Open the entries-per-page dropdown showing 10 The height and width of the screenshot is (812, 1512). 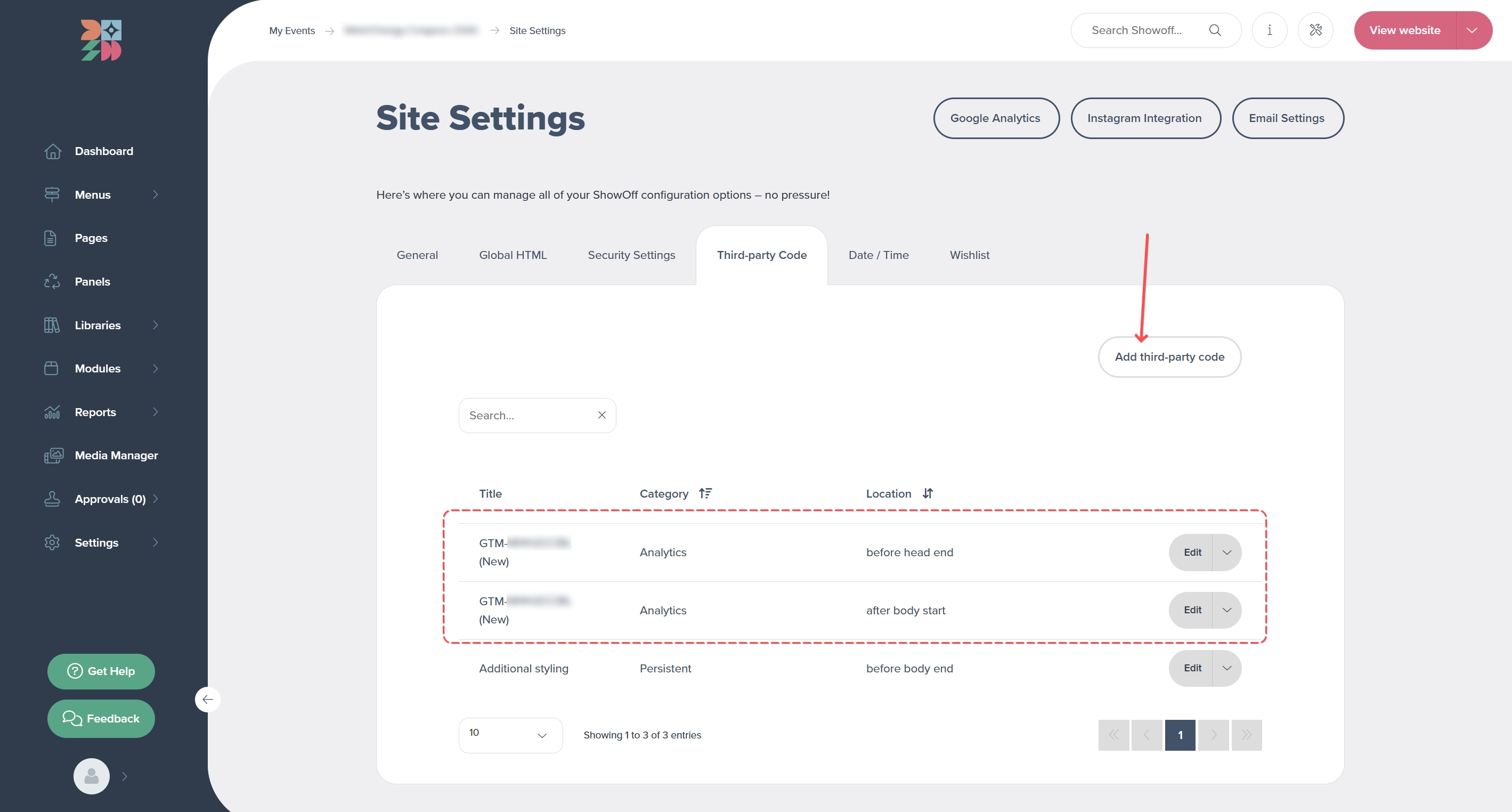(x=510, y=735)
